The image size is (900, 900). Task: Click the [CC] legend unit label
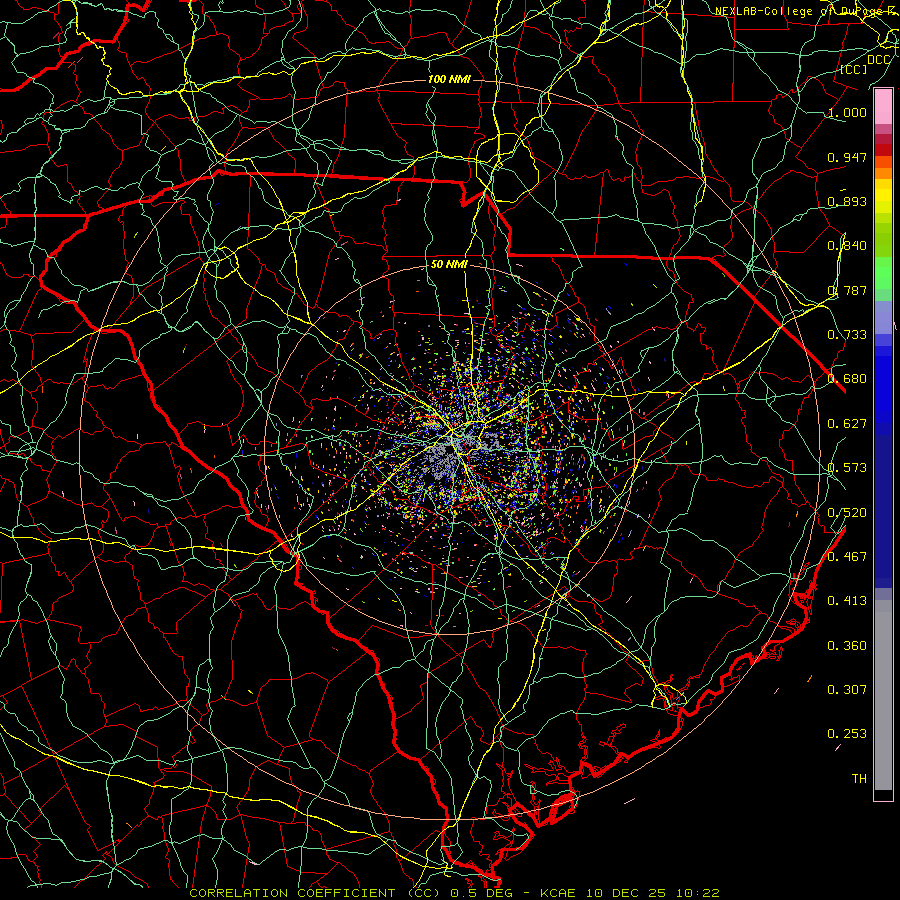click(x=854, y=69)
